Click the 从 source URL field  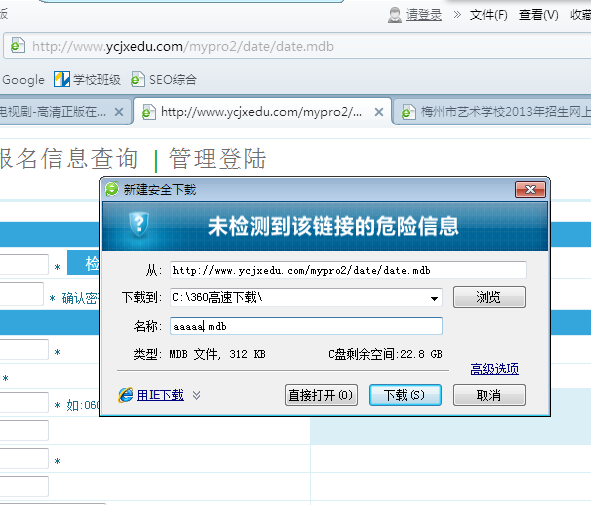(x=348, y=270)
